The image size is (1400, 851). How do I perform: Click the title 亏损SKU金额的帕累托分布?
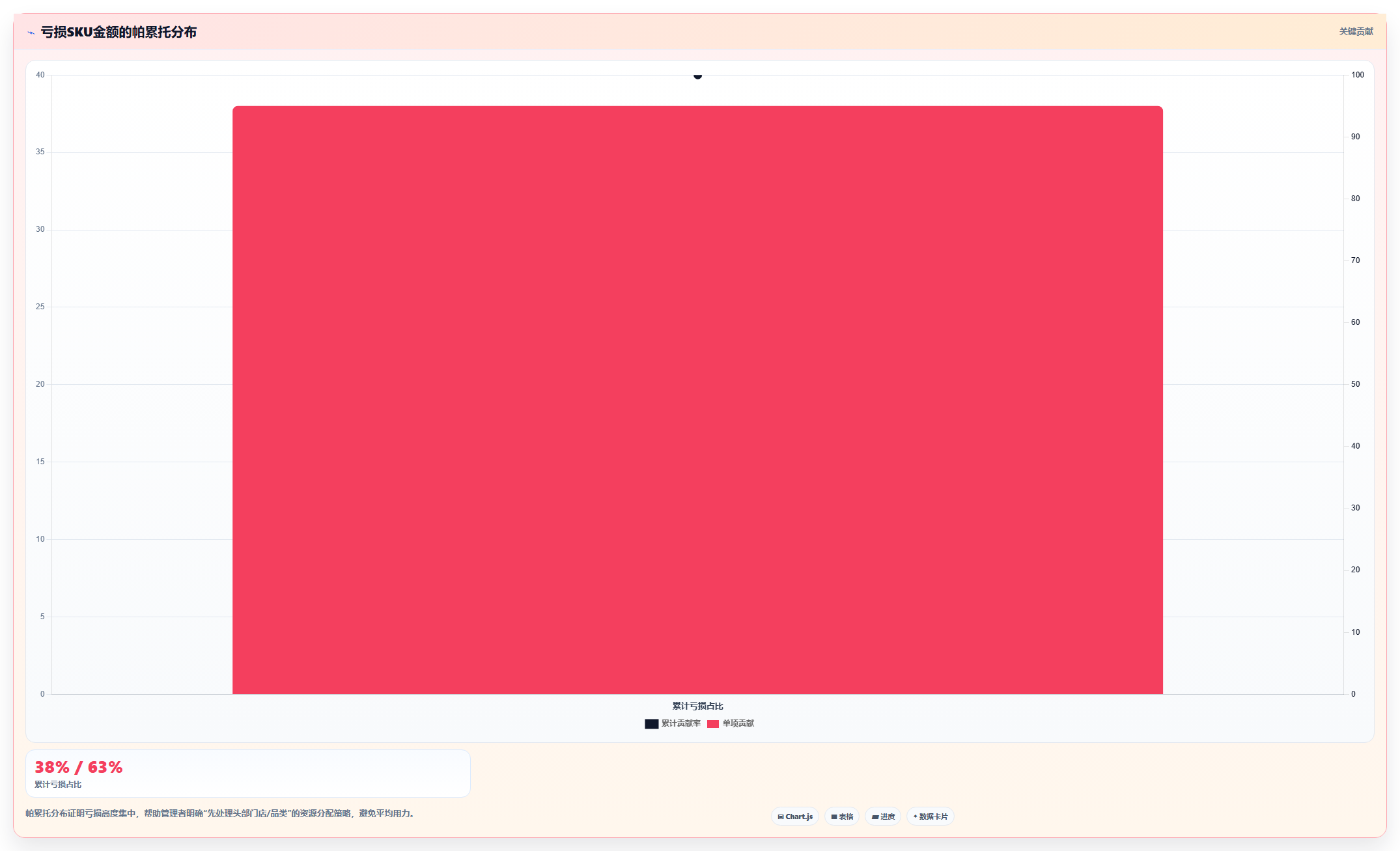click(x=119, y=32)
